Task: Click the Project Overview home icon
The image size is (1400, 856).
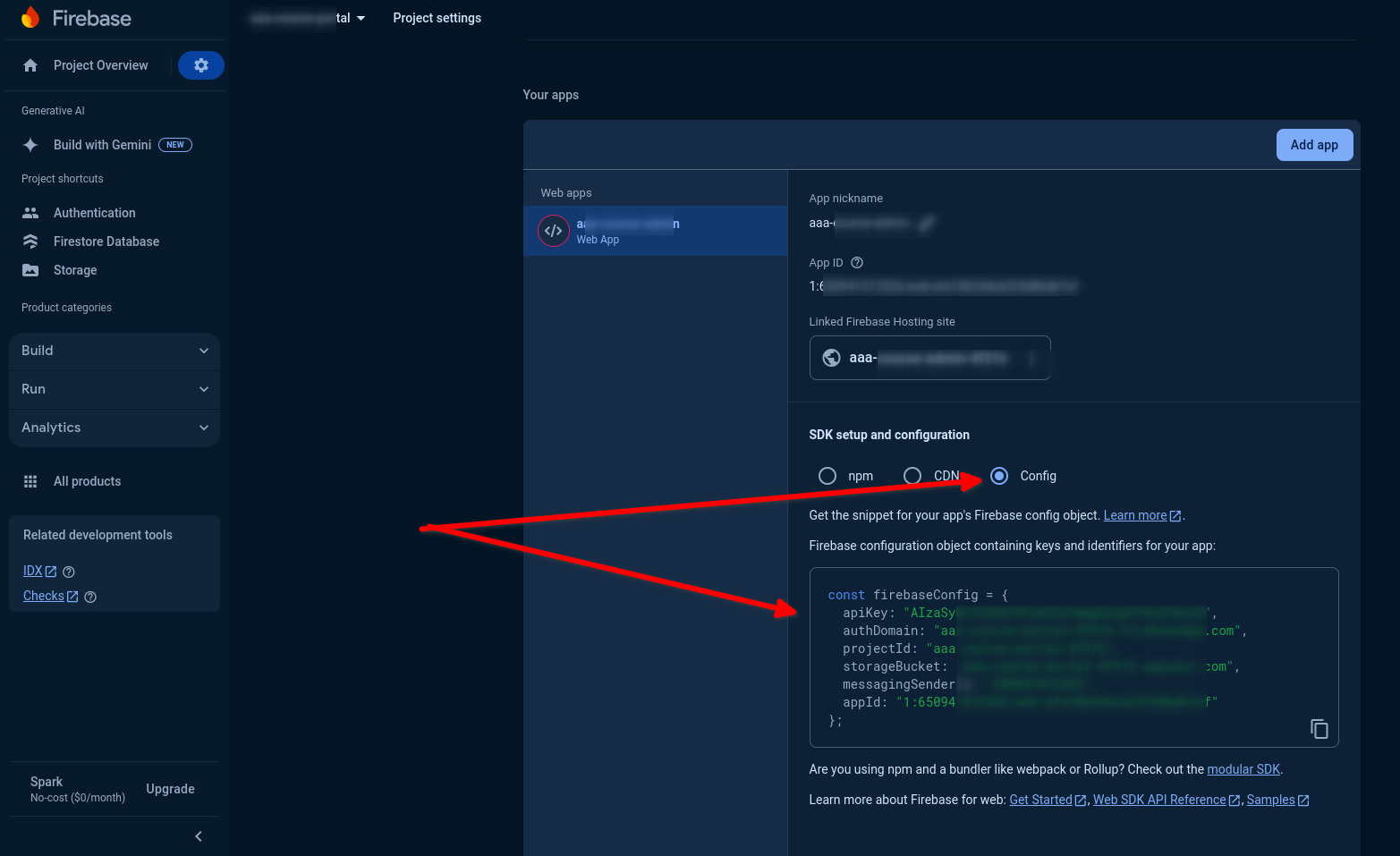Action: point(30,65)
